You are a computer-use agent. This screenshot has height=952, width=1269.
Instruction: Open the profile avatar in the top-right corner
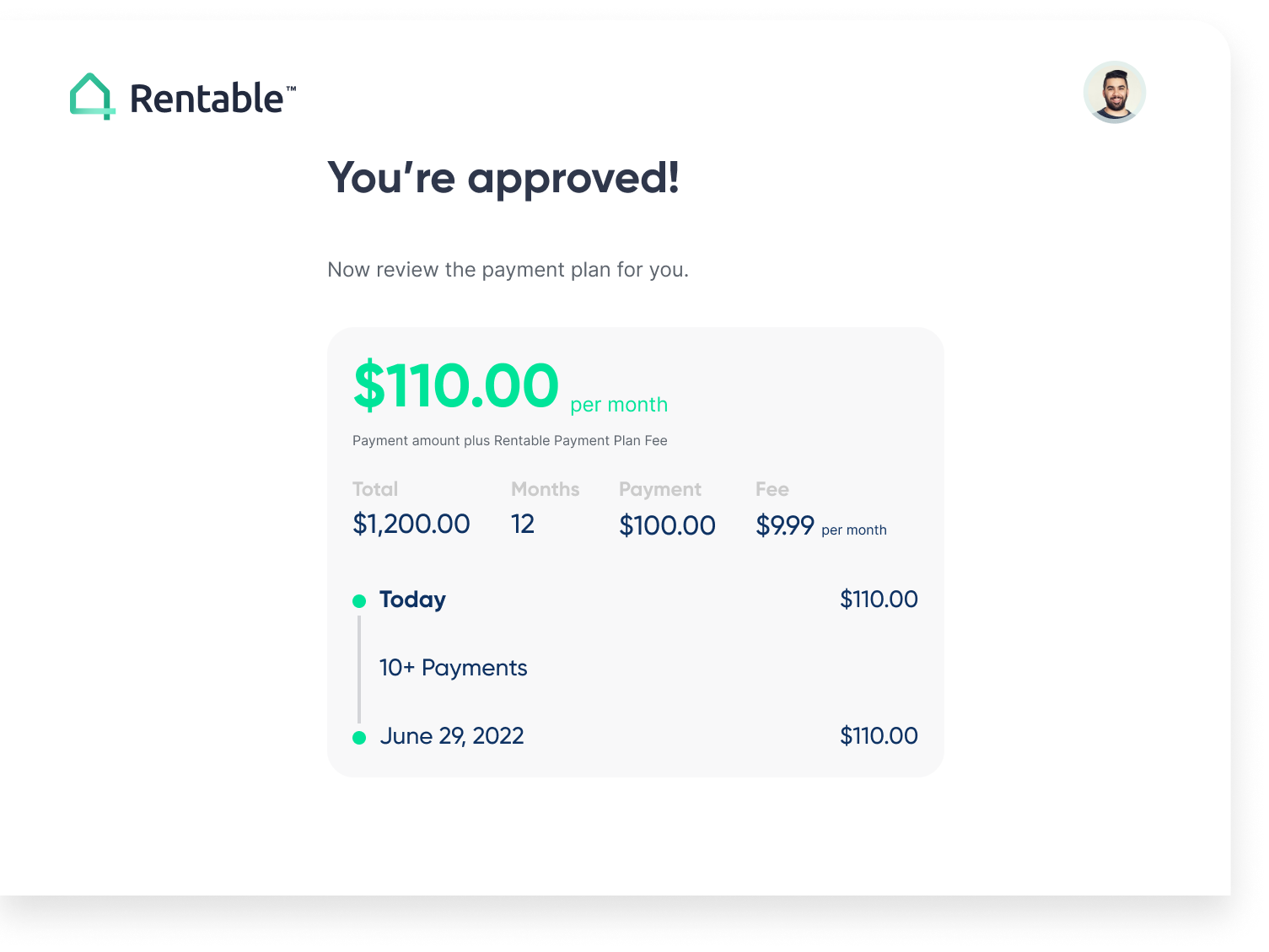coord(1115,93)
